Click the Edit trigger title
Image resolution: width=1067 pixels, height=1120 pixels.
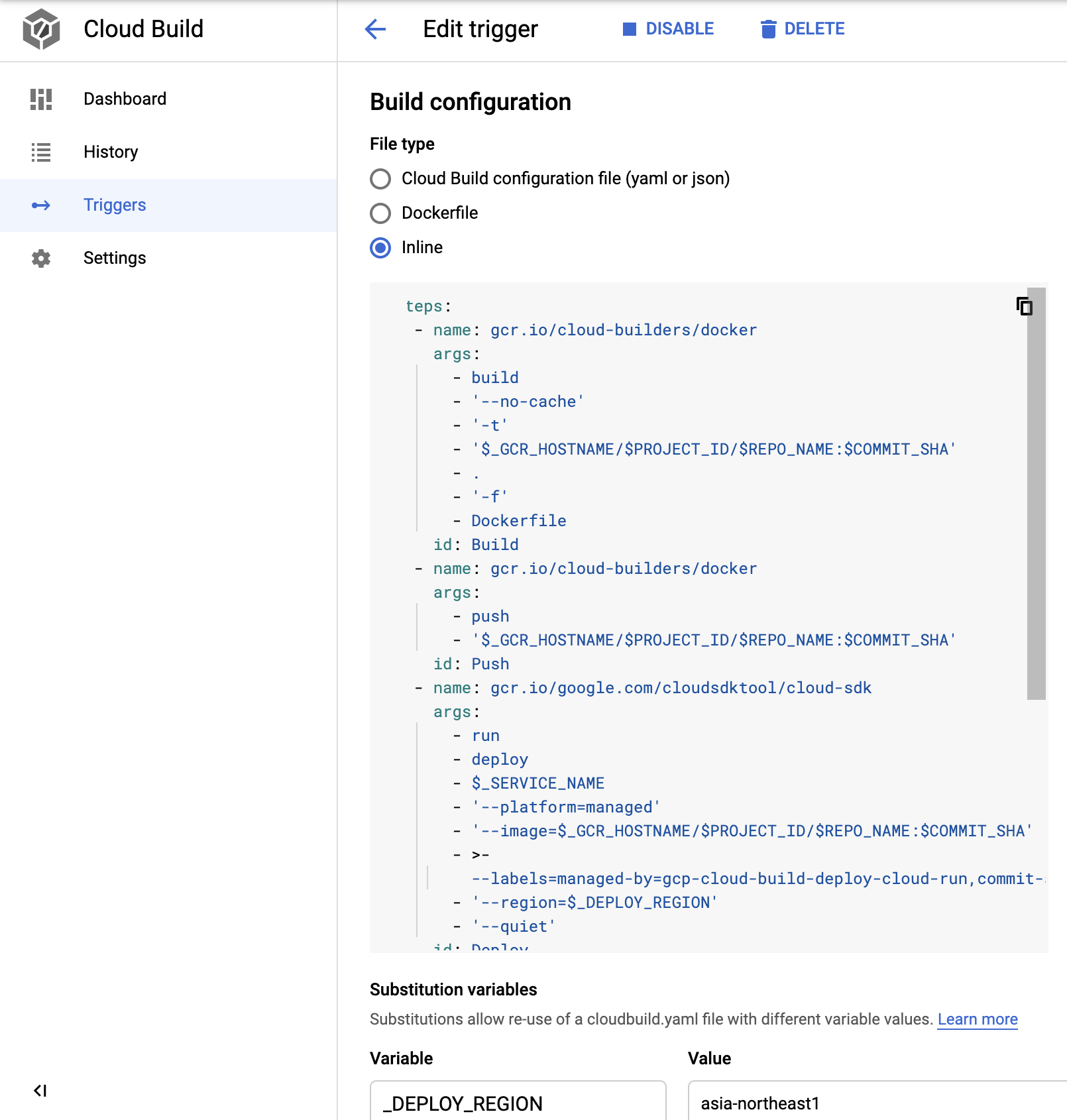pos(480,29)
